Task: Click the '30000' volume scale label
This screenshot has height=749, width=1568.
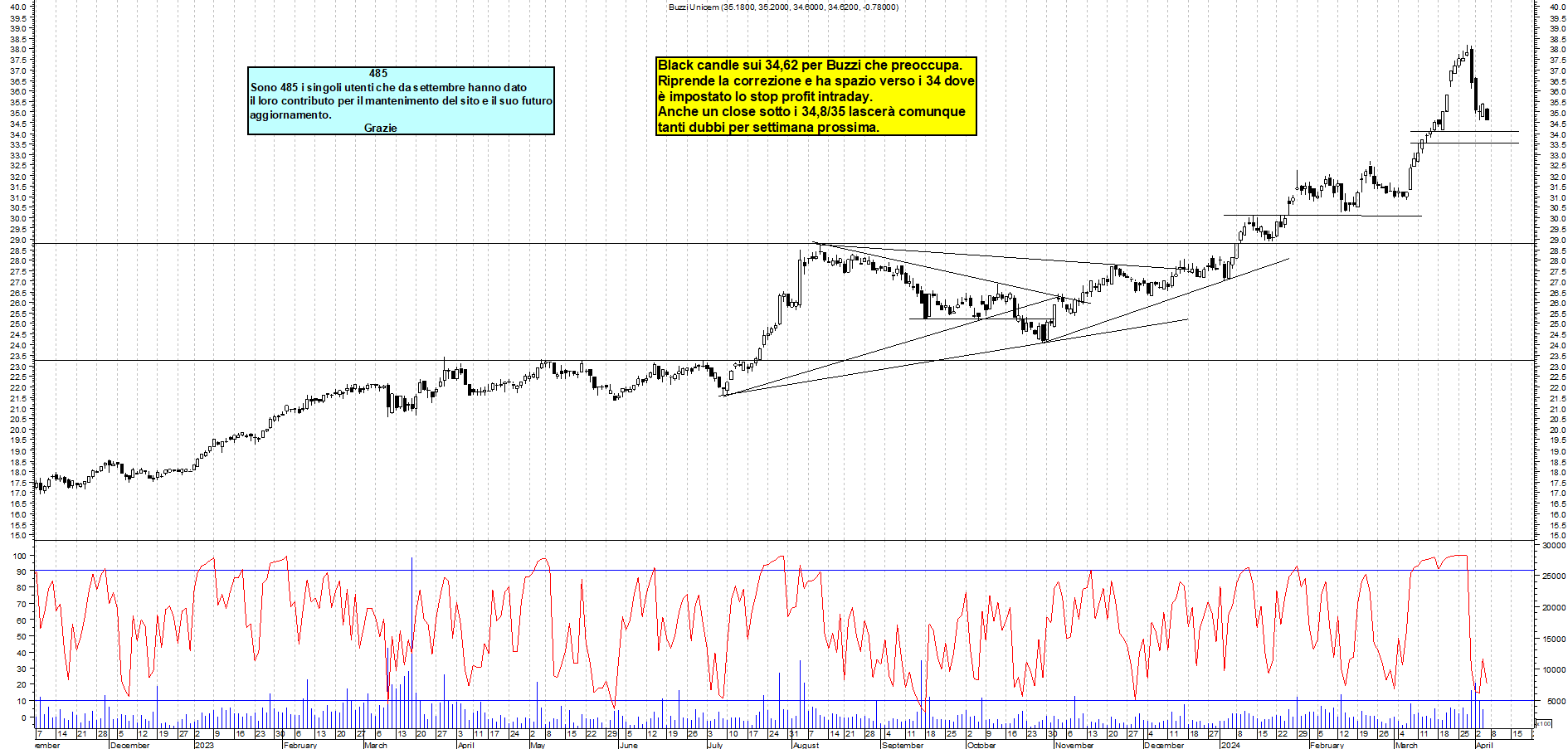Action: coord(1554,545)
